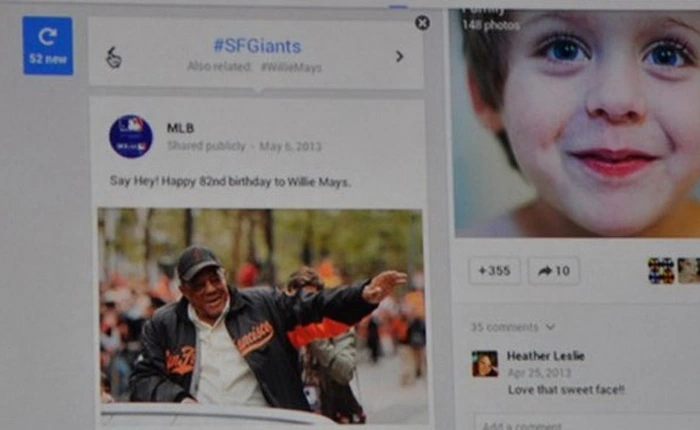
Task: Click the +355 plus-one button
Action: coord(494,271)
